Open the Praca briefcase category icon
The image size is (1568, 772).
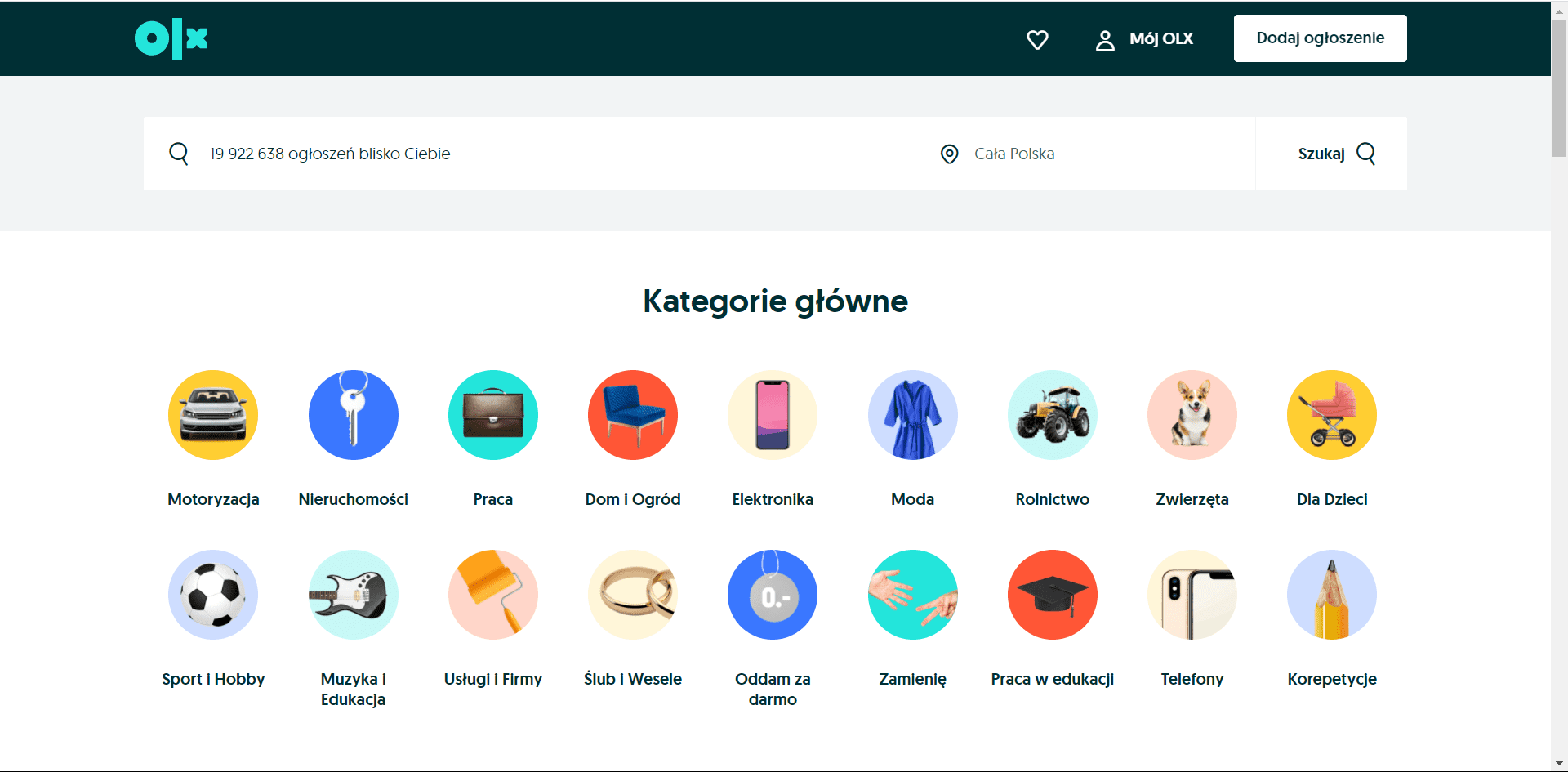click(493, 415)
